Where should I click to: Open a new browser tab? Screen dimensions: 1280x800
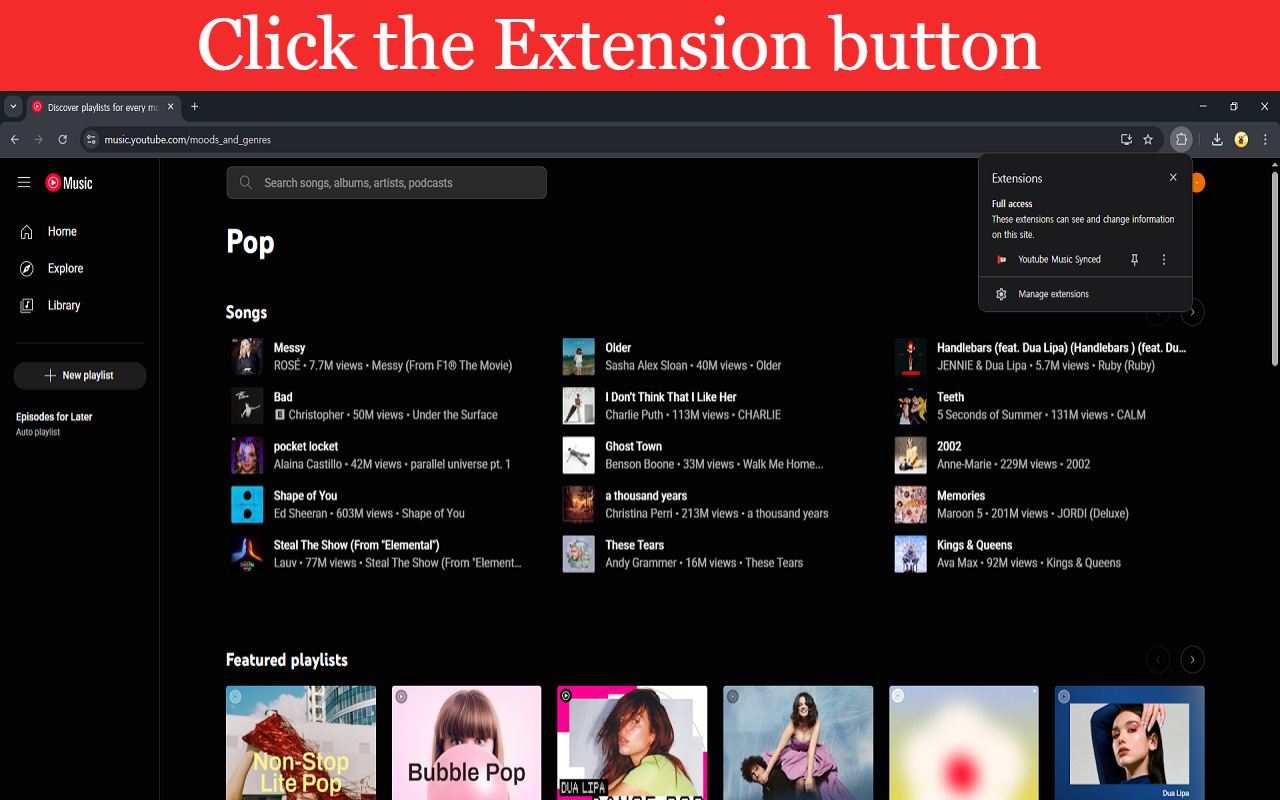(195, 107)
